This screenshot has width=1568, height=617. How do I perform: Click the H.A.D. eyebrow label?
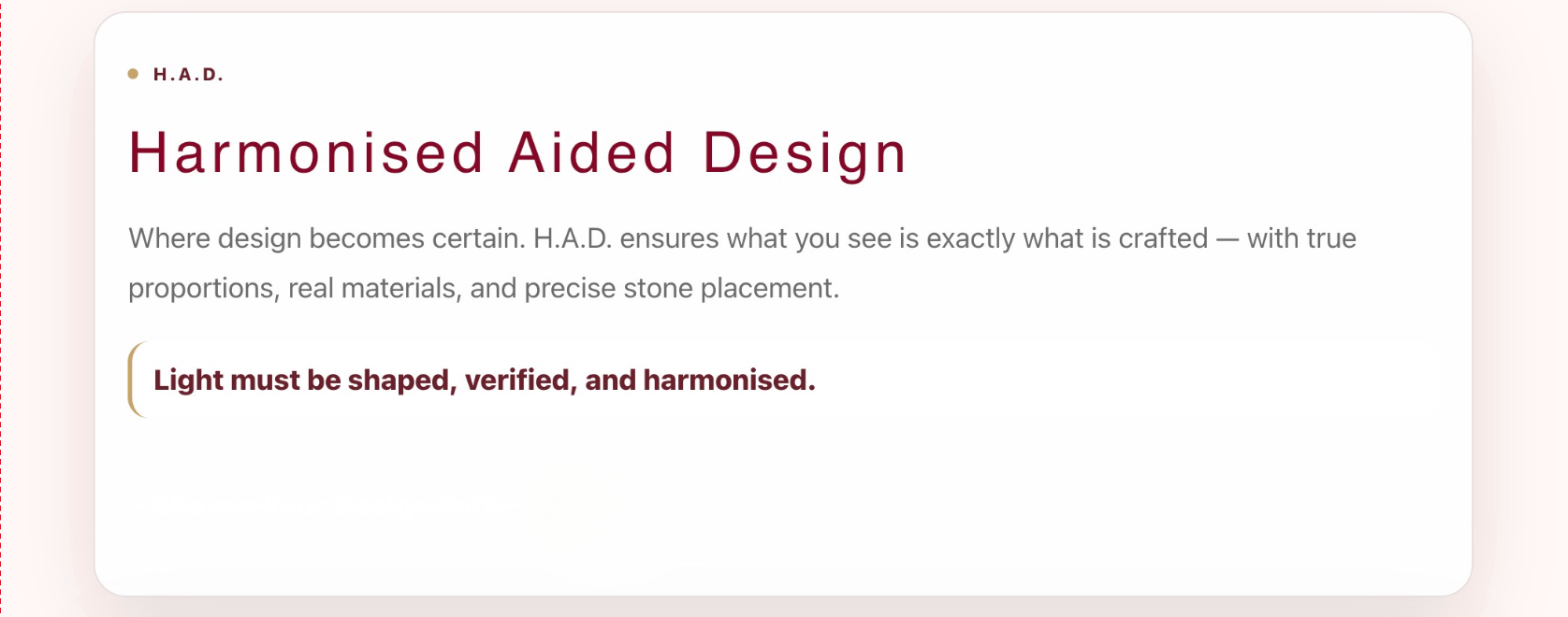[x=188, y=75]
